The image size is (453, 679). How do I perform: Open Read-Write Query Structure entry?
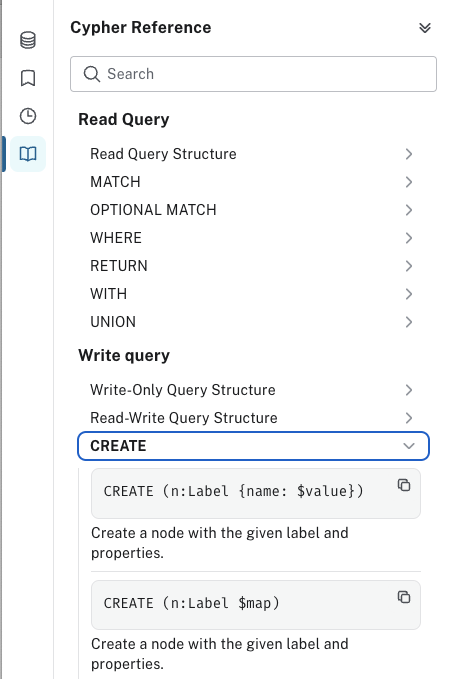[x=253, y=418]
